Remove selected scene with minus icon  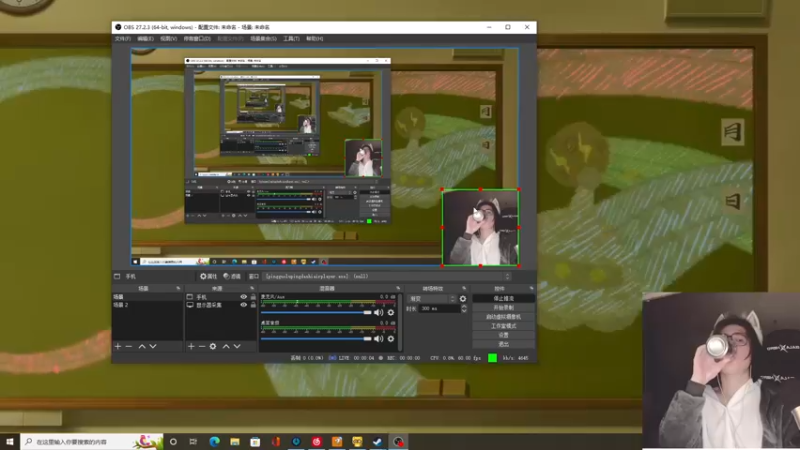(x=129, y=346)
